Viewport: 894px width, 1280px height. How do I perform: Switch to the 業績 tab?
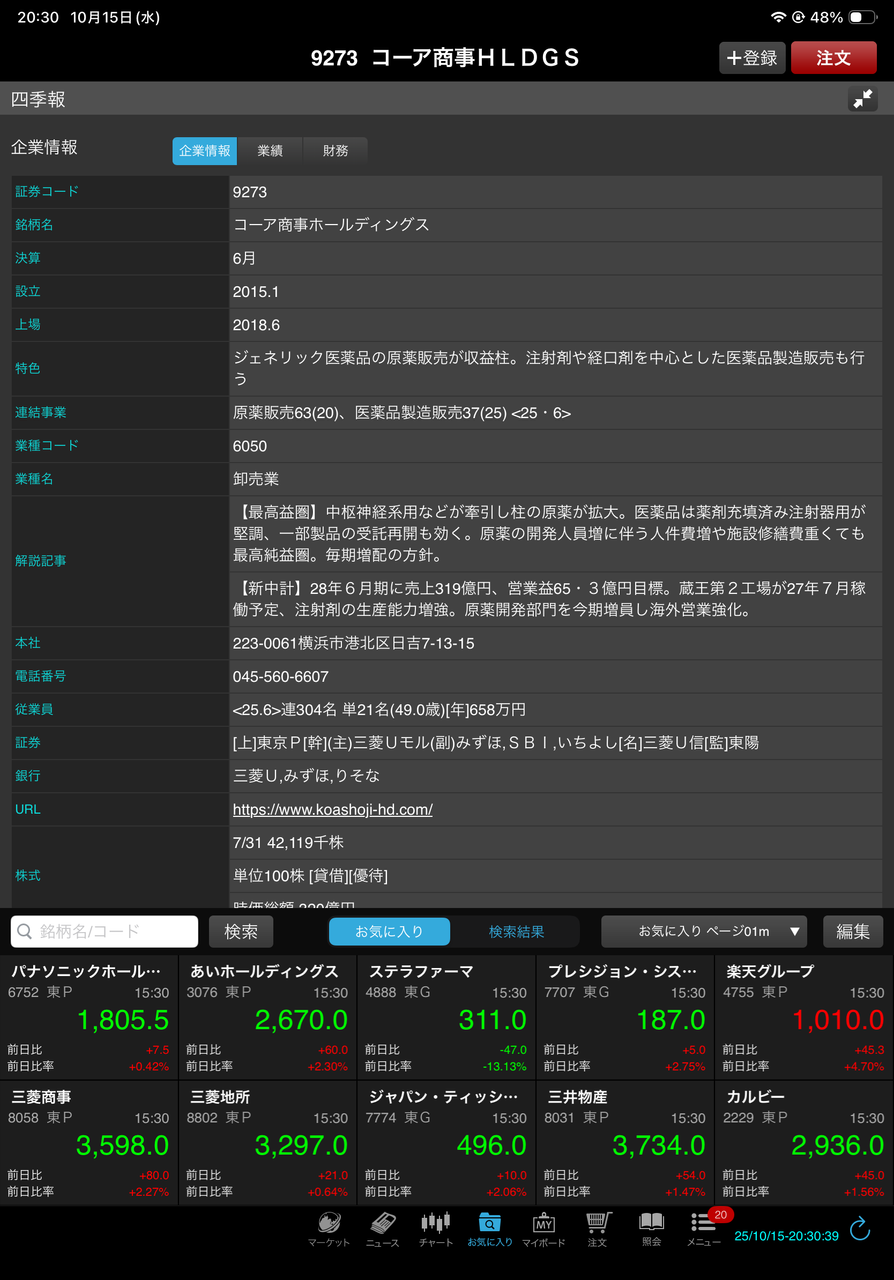click(270, 151)
